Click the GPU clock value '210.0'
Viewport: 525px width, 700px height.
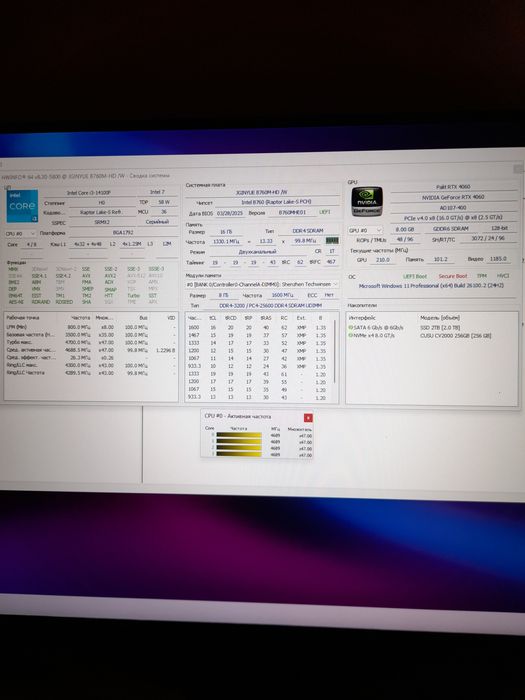pyautogui.click(x=383, y=259)
